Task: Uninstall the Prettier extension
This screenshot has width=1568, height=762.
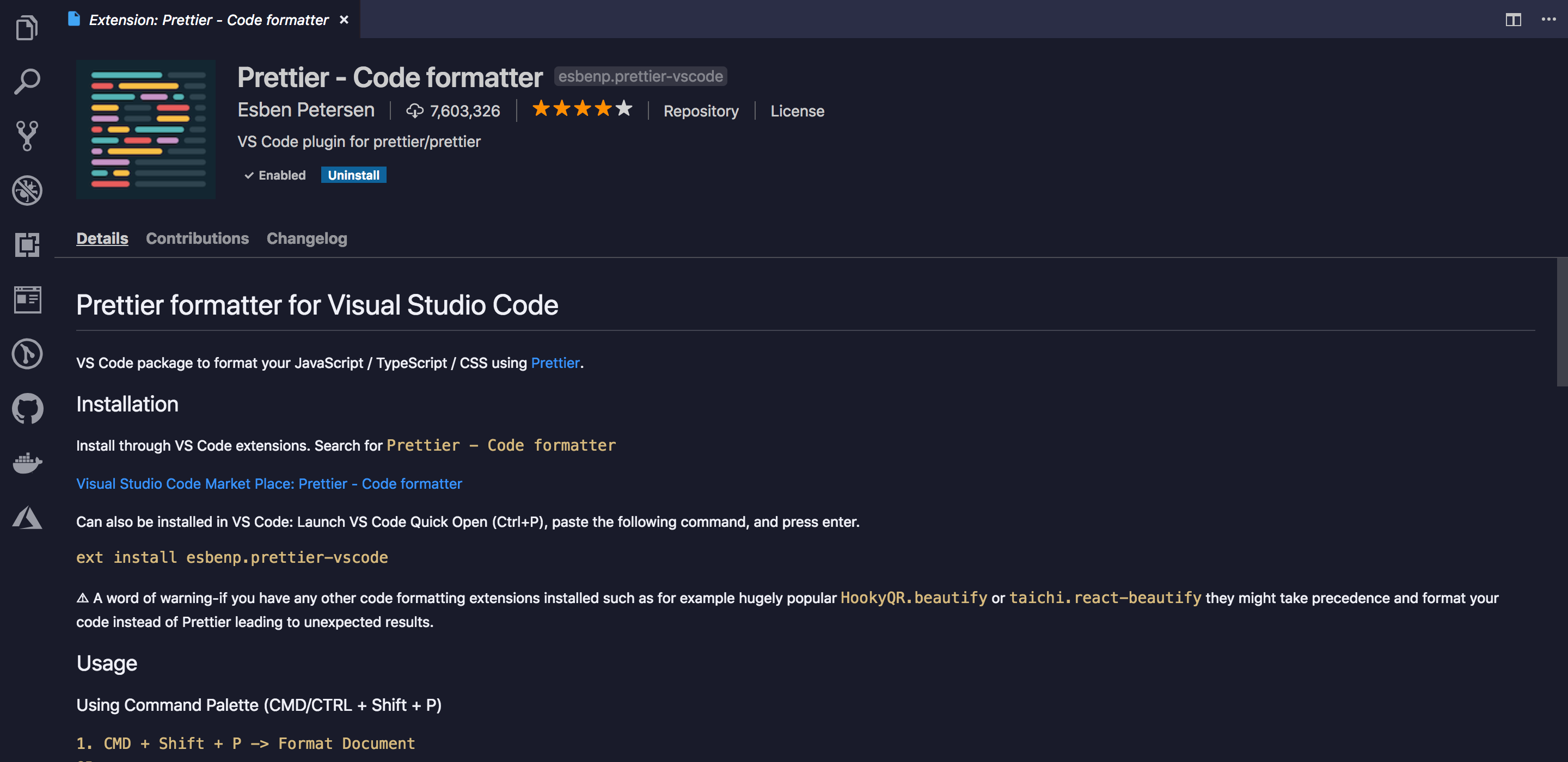Action: [x=354, y=175]
